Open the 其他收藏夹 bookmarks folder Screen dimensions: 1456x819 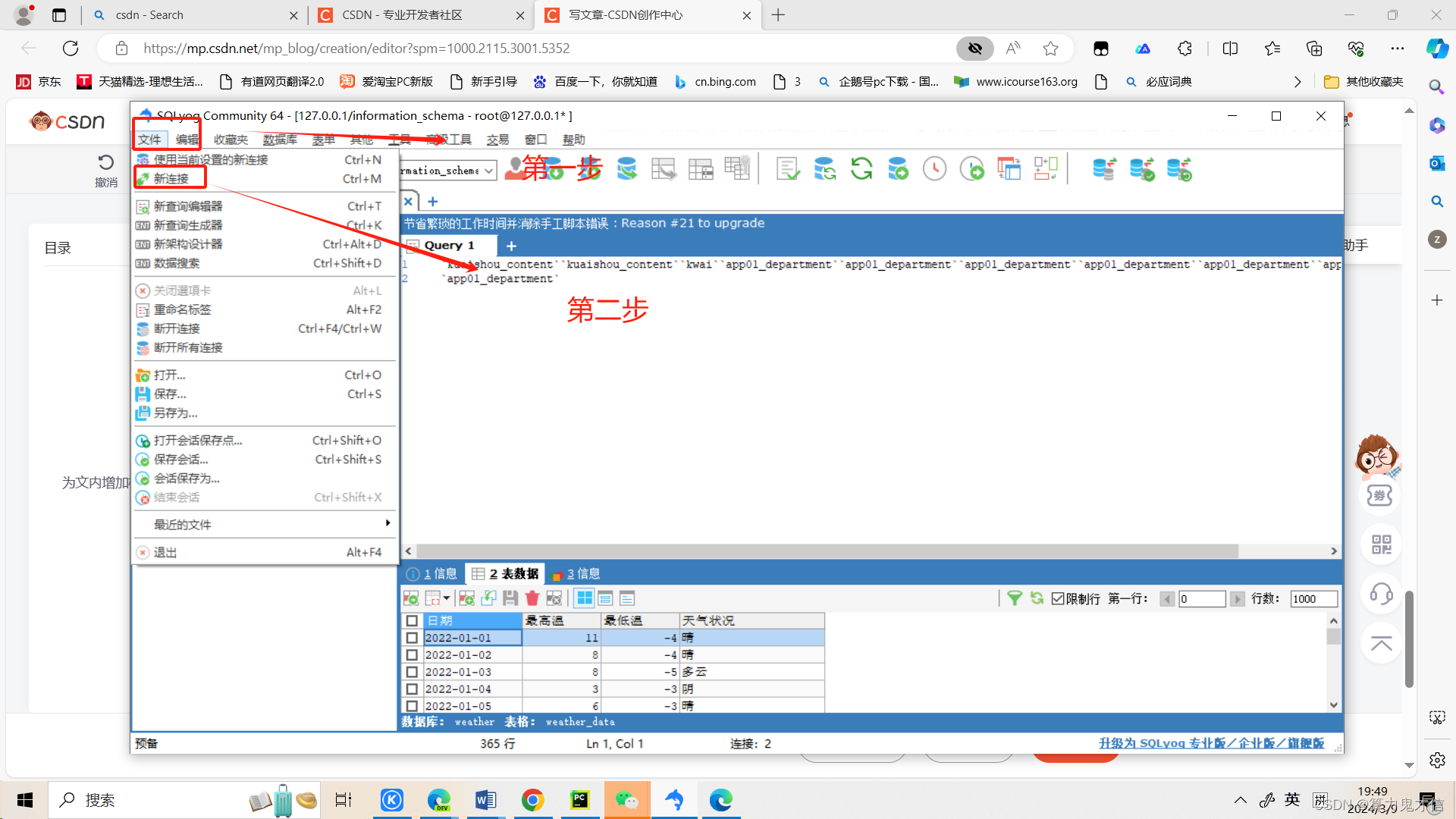(1363, 81)
